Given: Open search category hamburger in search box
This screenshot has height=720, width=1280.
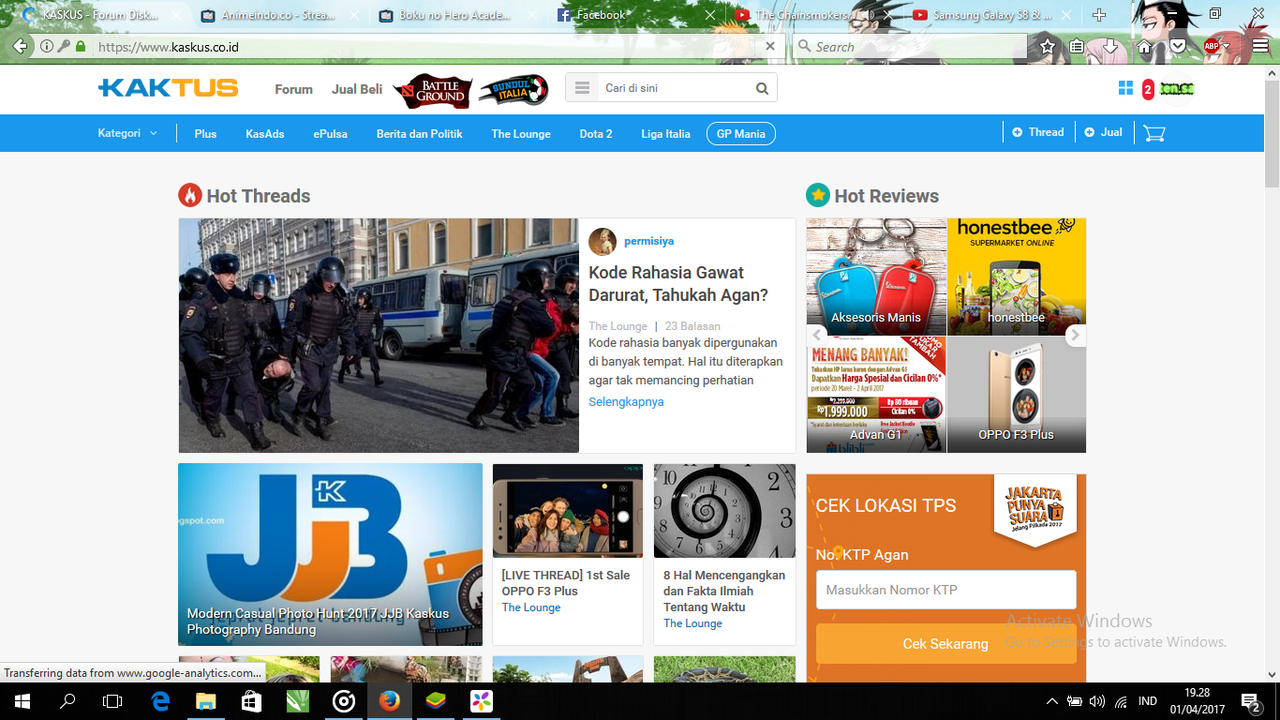Looking at the screenshot, I should (582, 88).
